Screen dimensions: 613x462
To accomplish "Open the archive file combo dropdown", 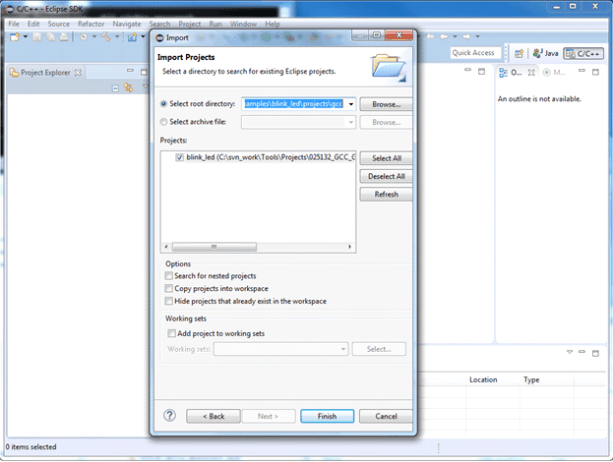I will click(351, 122).
